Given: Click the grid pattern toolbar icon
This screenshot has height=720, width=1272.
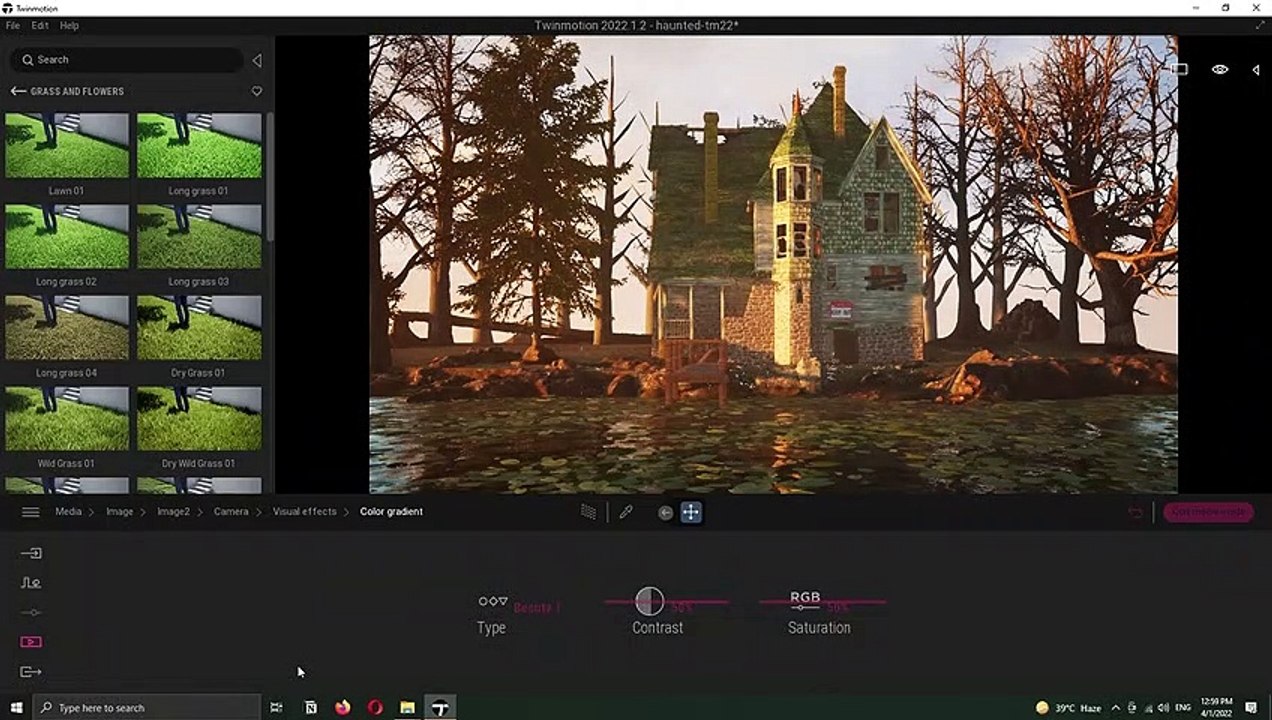Looking at the screenshot, I should [x=589, y=512].
